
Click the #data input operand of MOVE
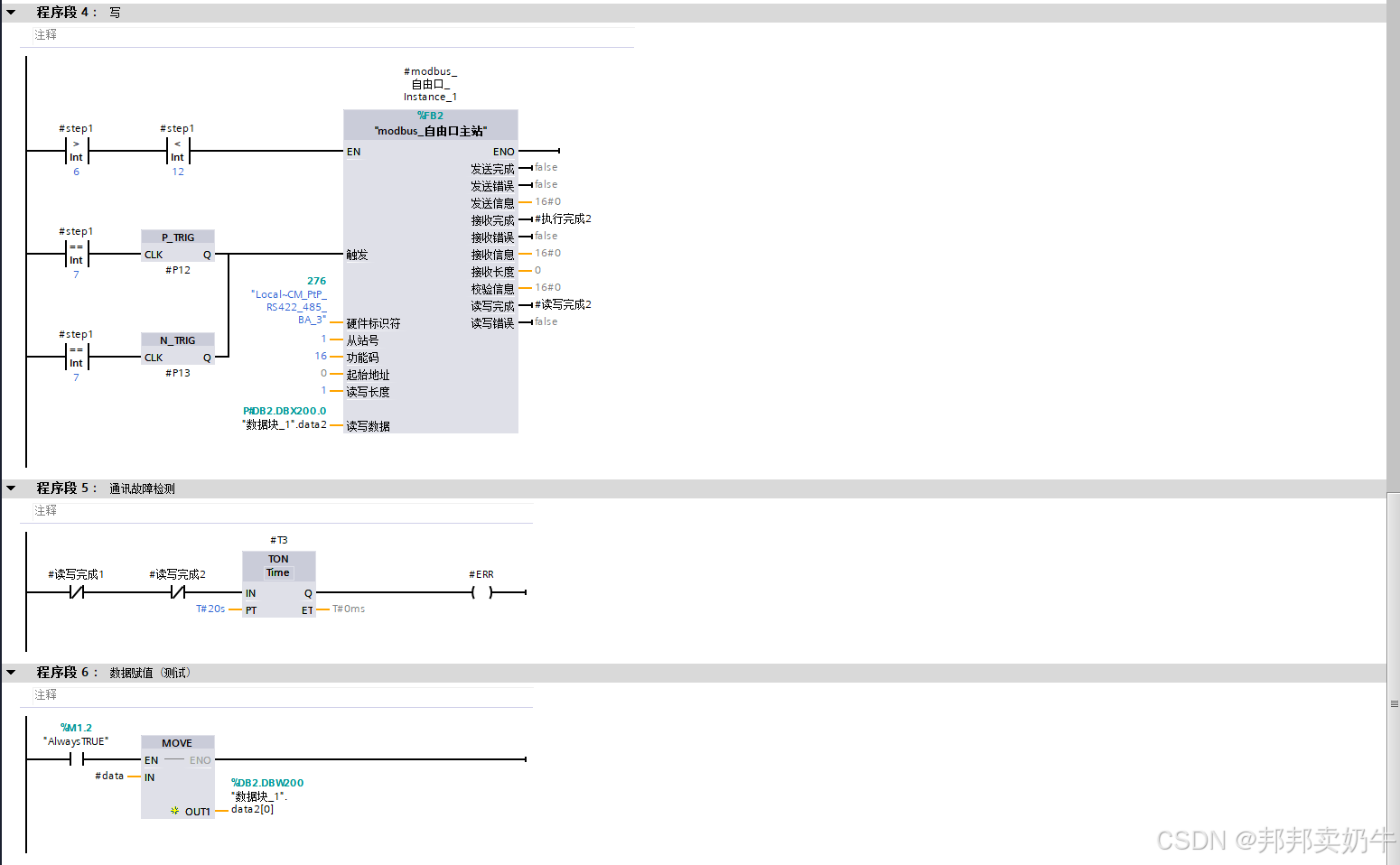[109, 776]
